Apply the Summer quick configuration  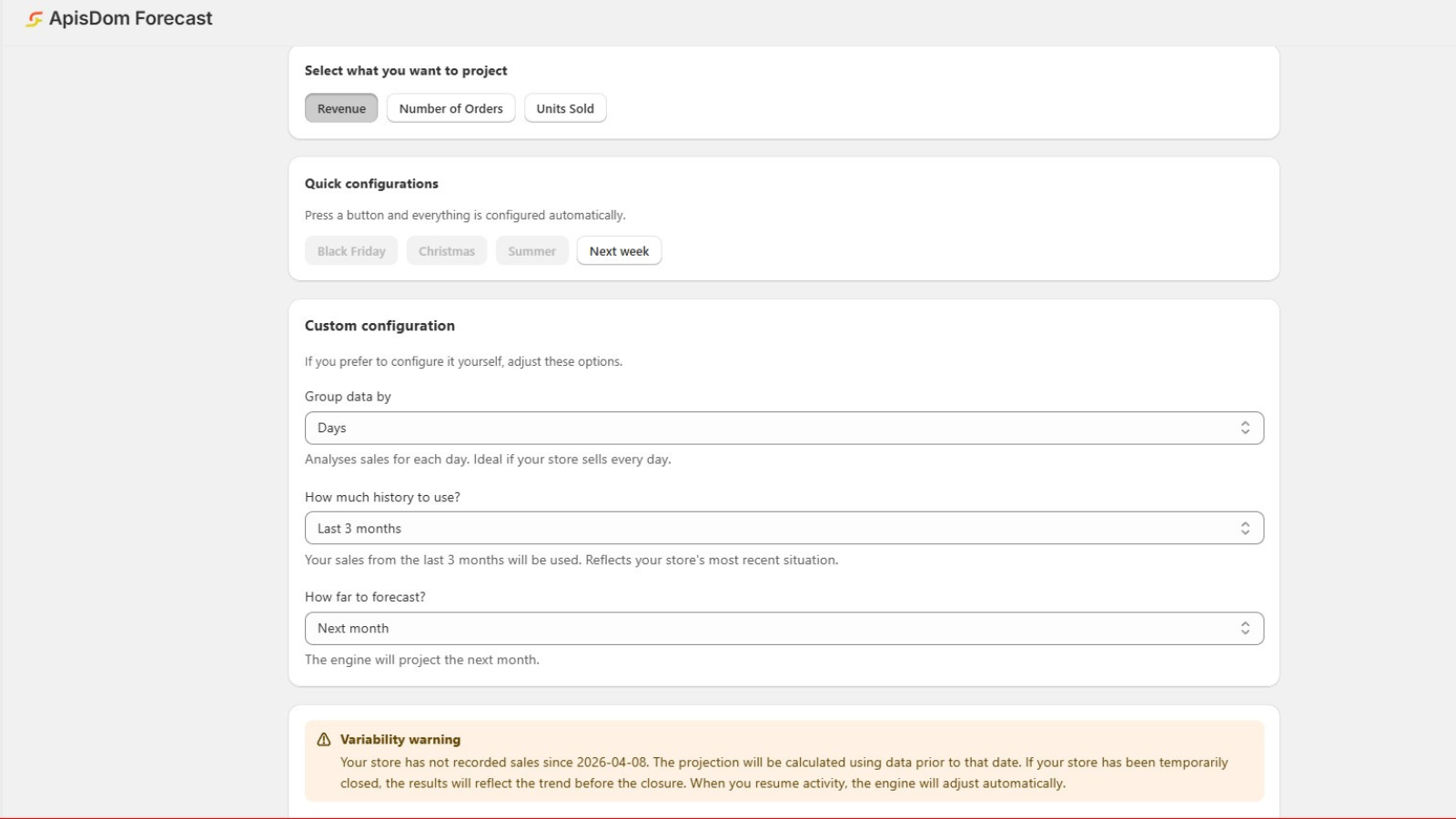click(531, 251)
